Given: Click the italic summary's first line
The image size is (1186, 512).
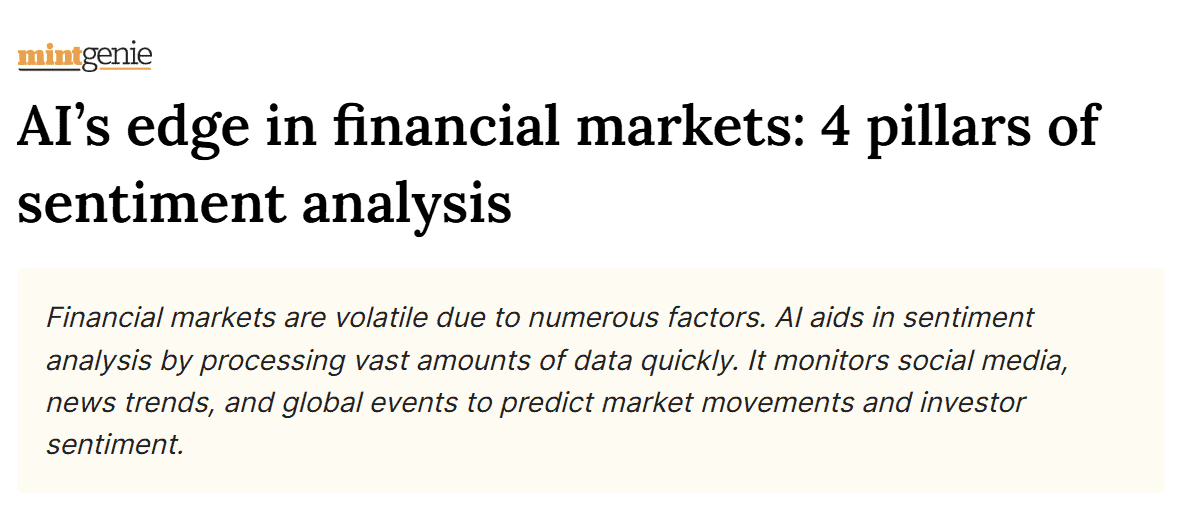Looking at the screenshot, I should click(540, 318).
